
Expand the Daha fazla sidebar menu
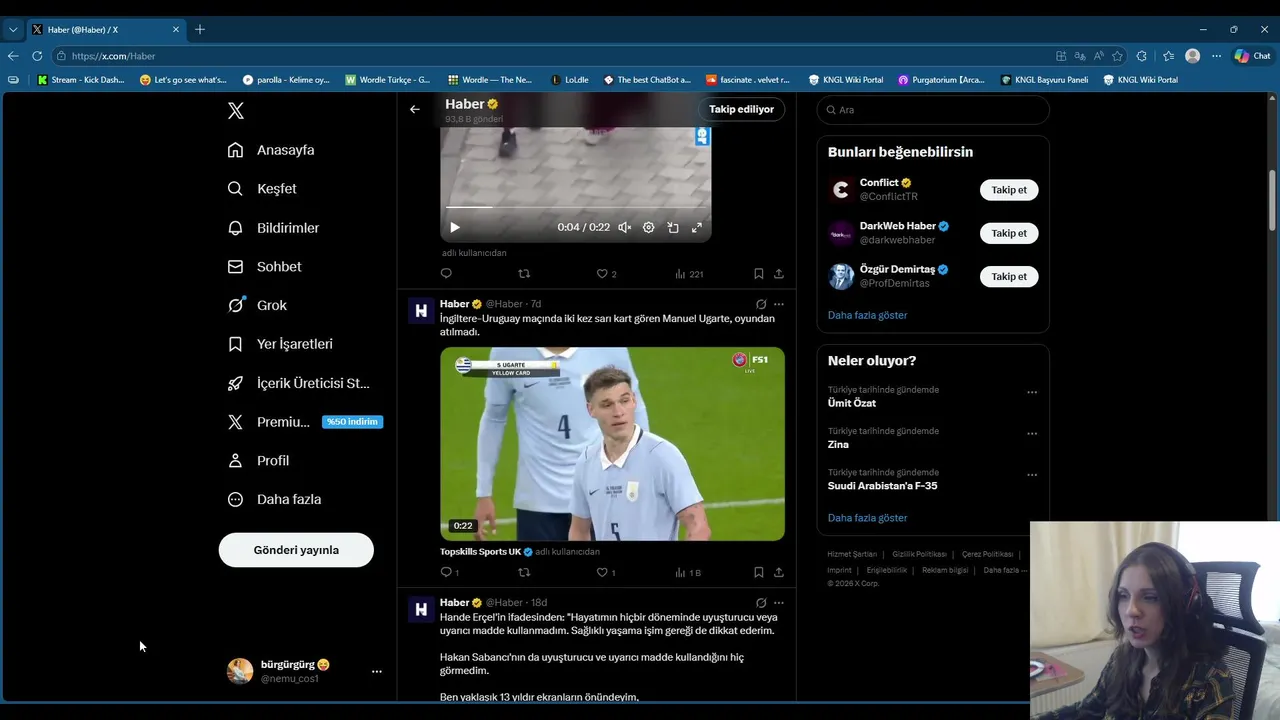coord(275,499)
